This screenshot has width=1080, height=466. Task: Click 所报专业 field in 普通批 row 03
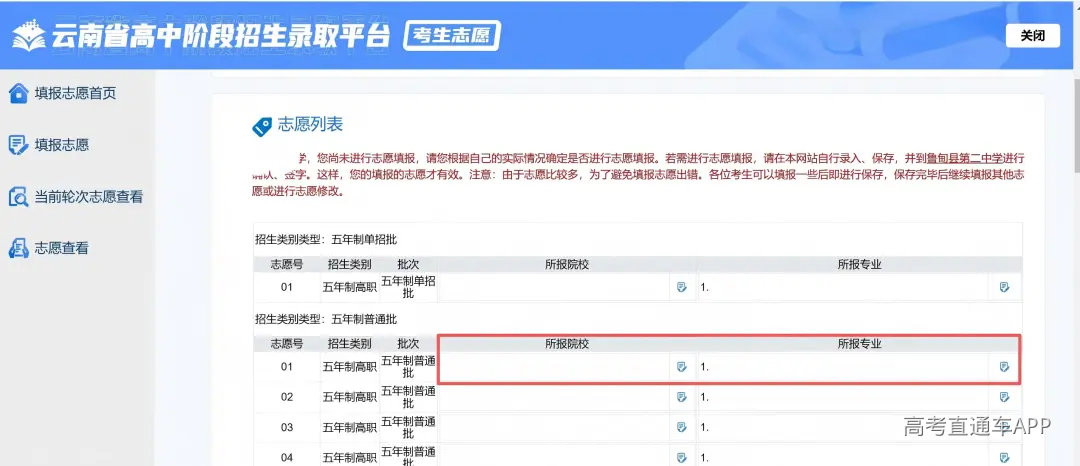(843, 427)
